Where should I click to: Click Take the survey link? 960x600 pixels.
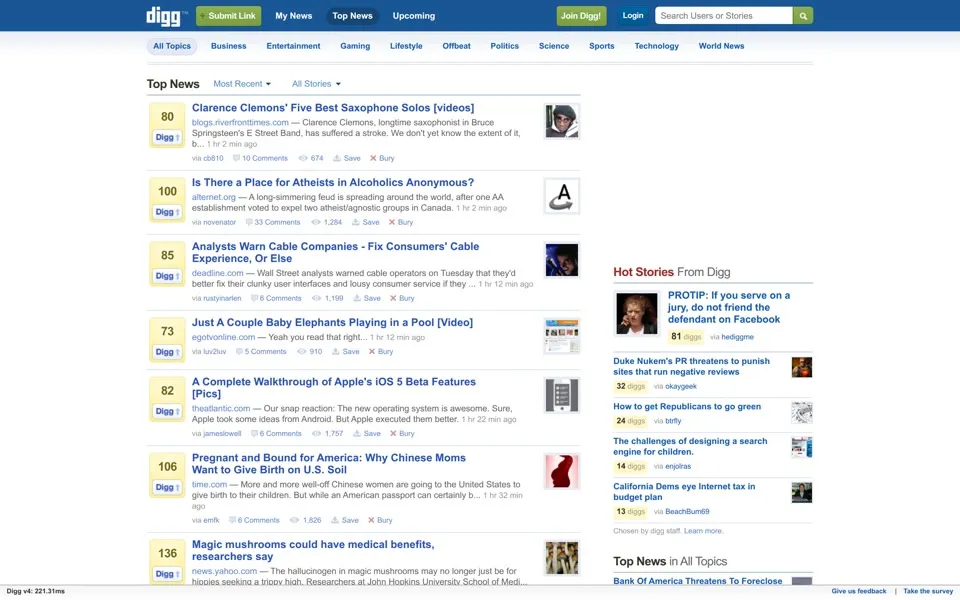tap(928, 591)
